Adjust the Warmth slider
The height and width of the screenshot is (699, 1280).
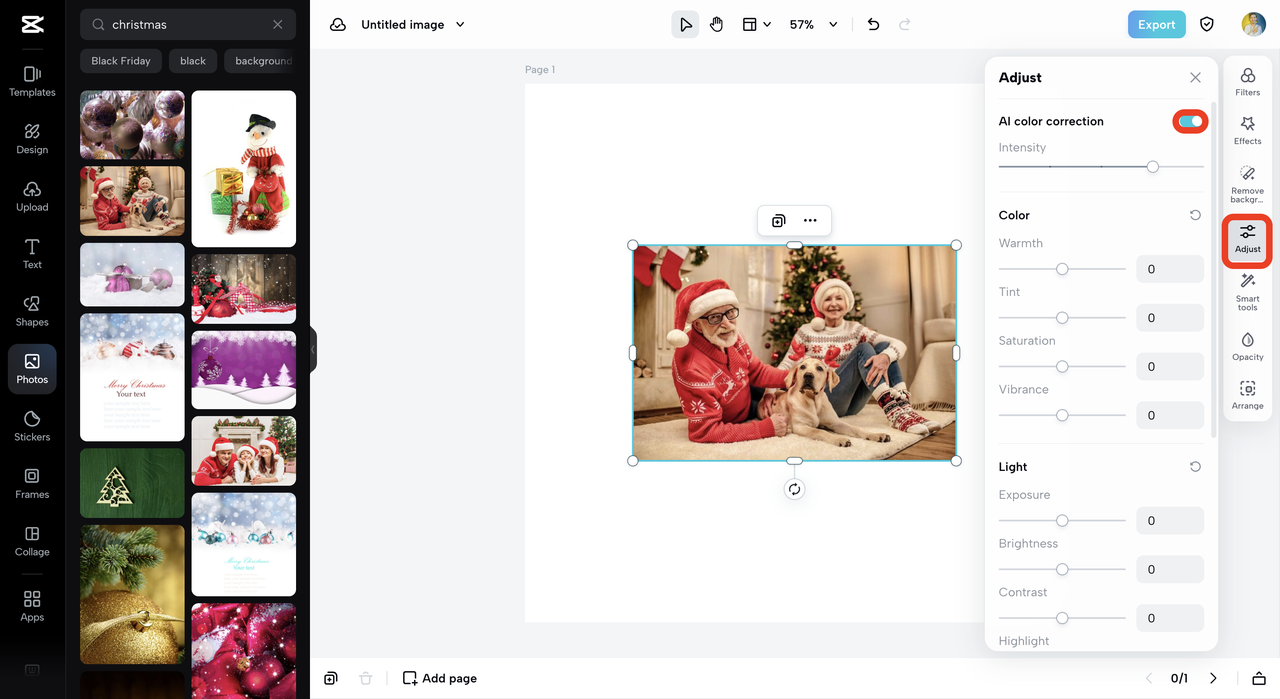click(1062, 269)
